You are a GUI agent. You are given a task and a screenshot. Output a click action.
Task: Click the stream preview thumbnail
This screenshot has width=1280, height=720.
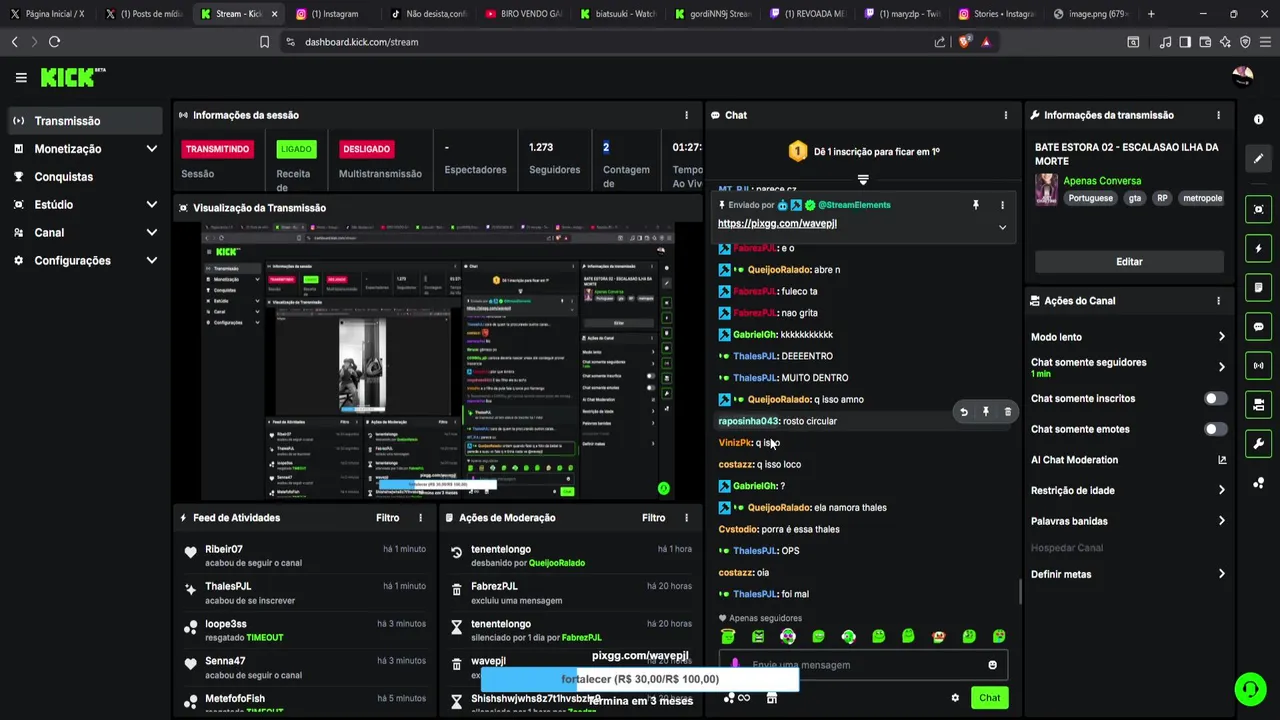coord(438,361)
